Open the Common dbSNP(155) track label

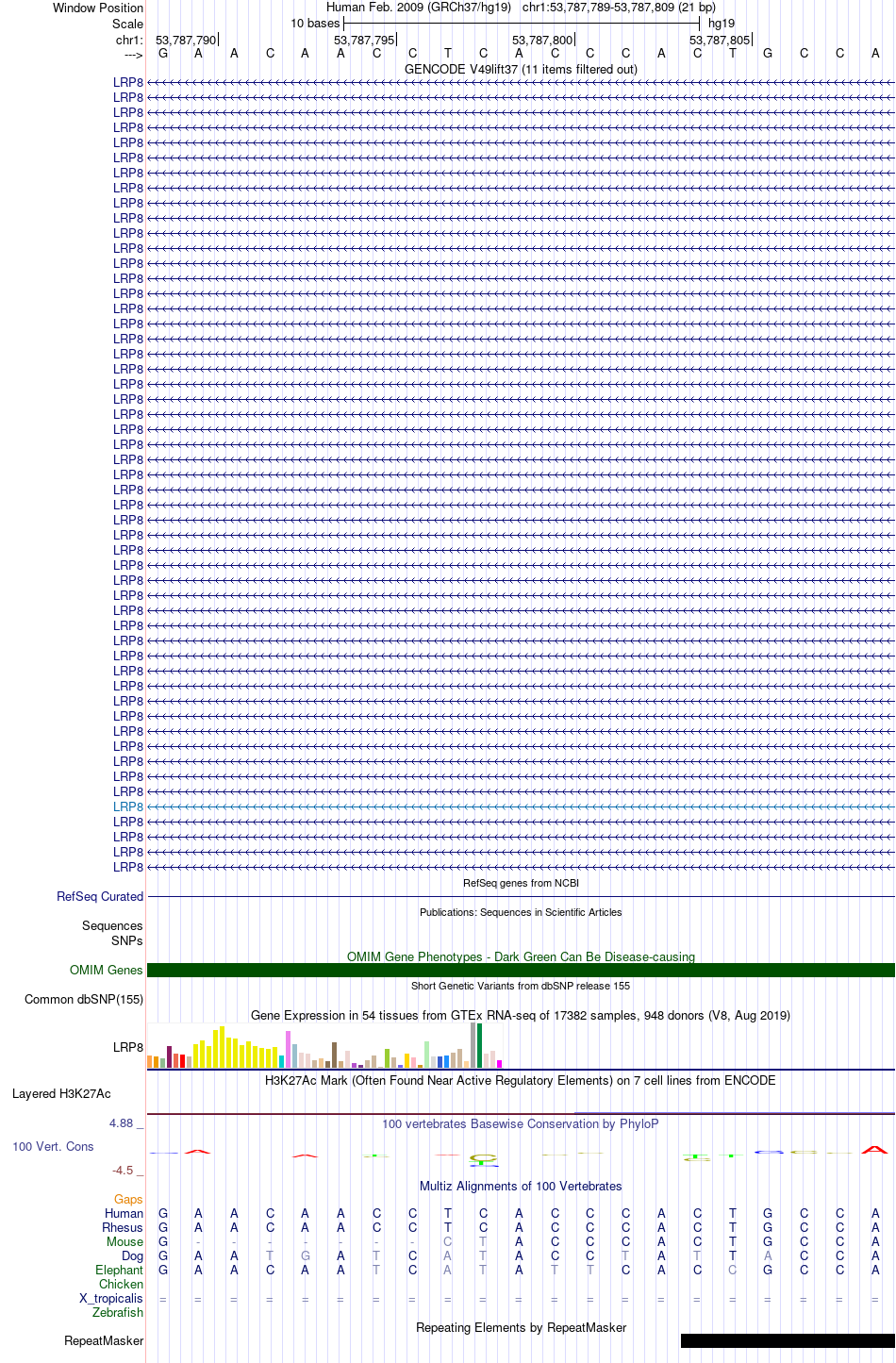(84, 999)
